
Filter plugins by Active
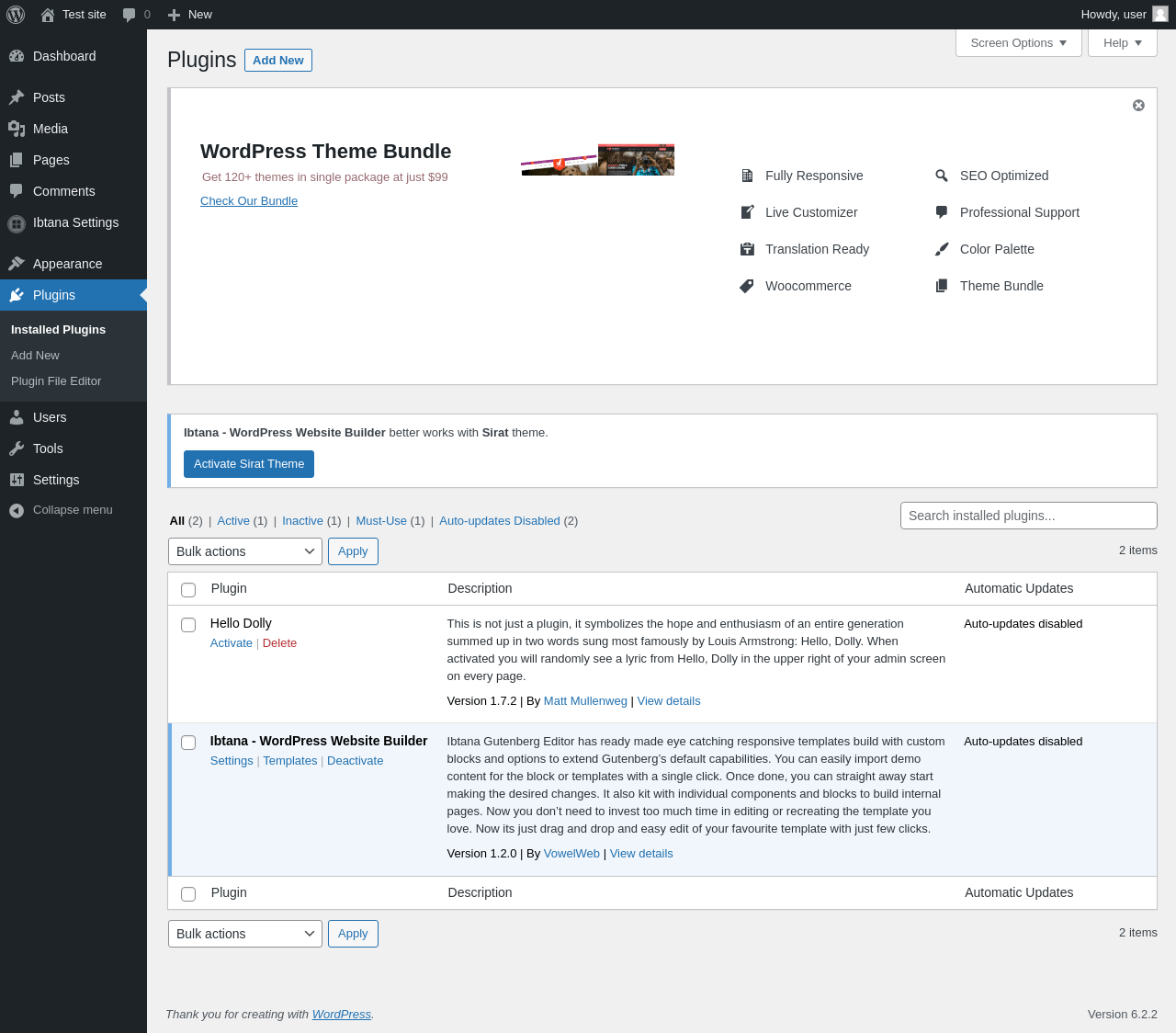click(x=233, y=521)
